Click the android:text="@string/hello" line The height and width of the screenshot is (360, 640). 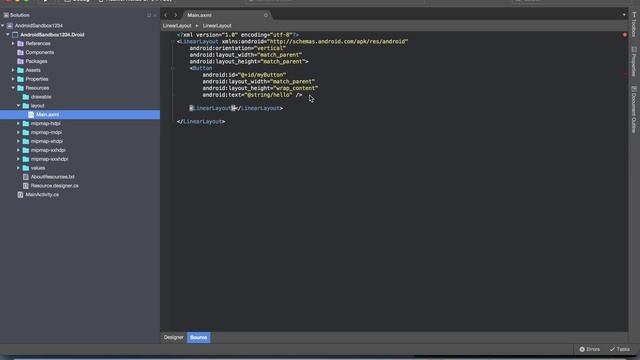pyautogui.click(x=252, y=95)
